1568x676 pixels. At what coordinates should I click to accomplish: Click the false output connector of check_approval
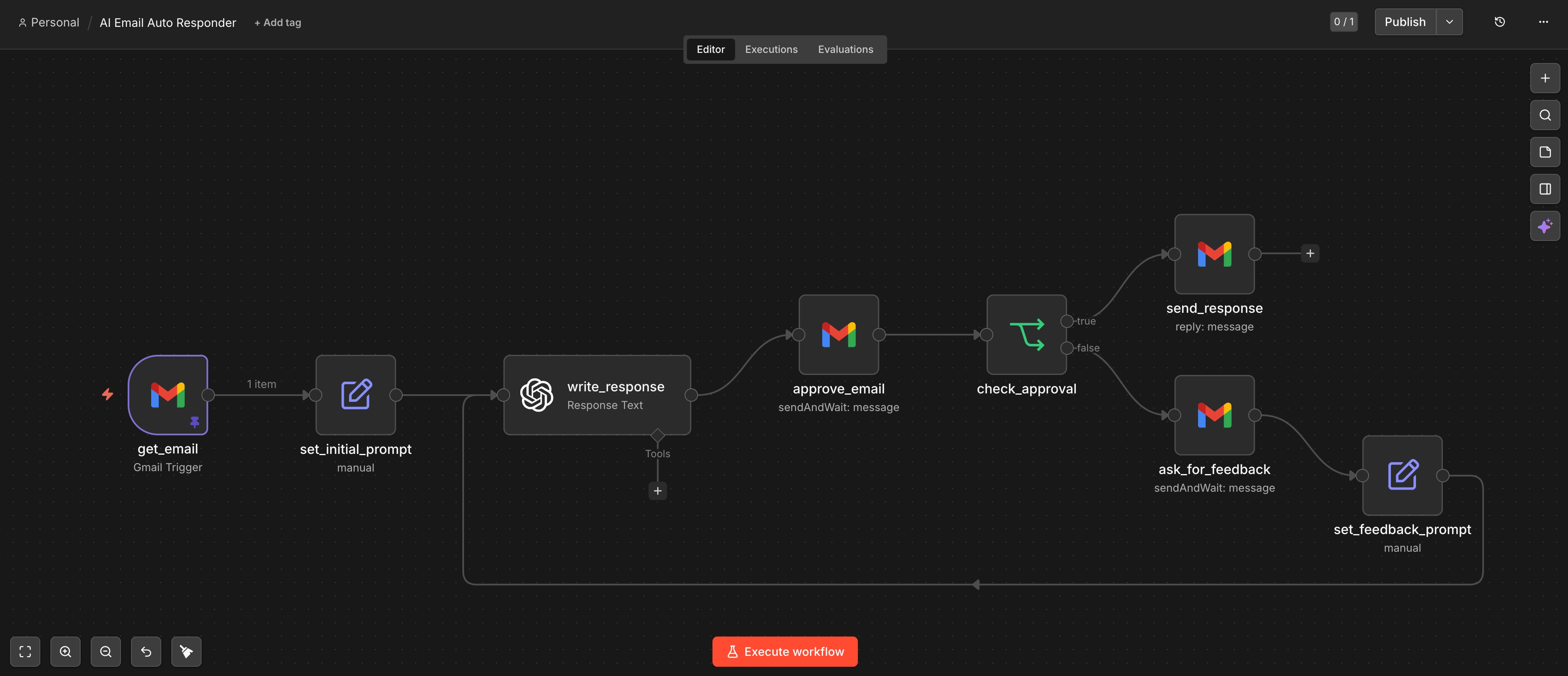click(1067, 348)
